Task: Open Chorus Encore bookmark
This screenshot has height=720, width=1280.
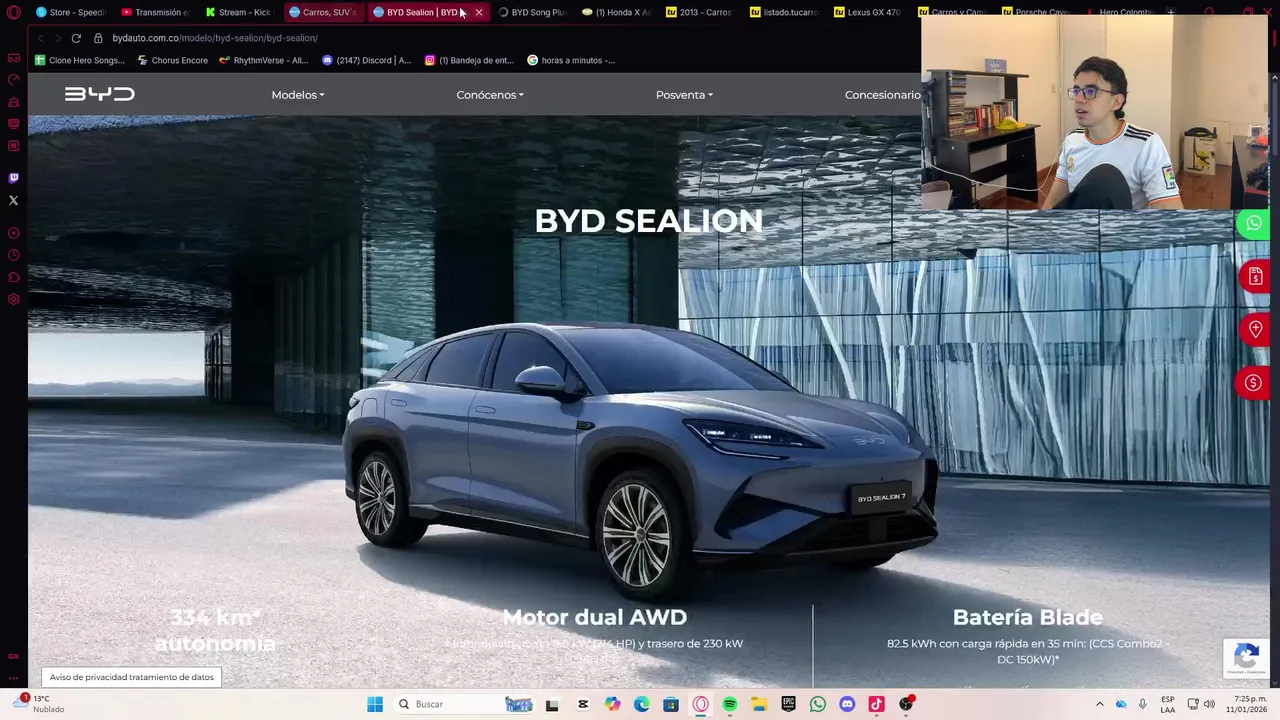Action: pos(173,60)
